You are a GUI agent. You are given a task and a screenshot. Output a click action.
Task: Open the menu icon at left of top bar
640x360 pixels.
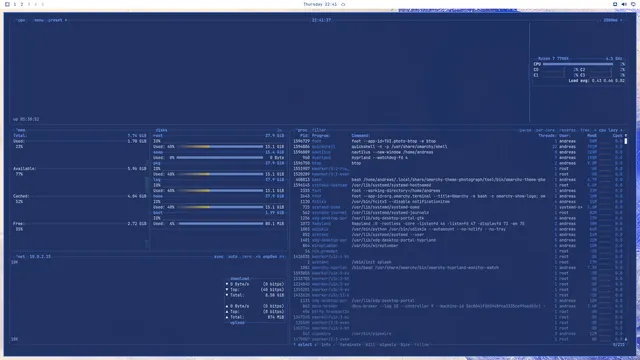click(x=7, y=4)
